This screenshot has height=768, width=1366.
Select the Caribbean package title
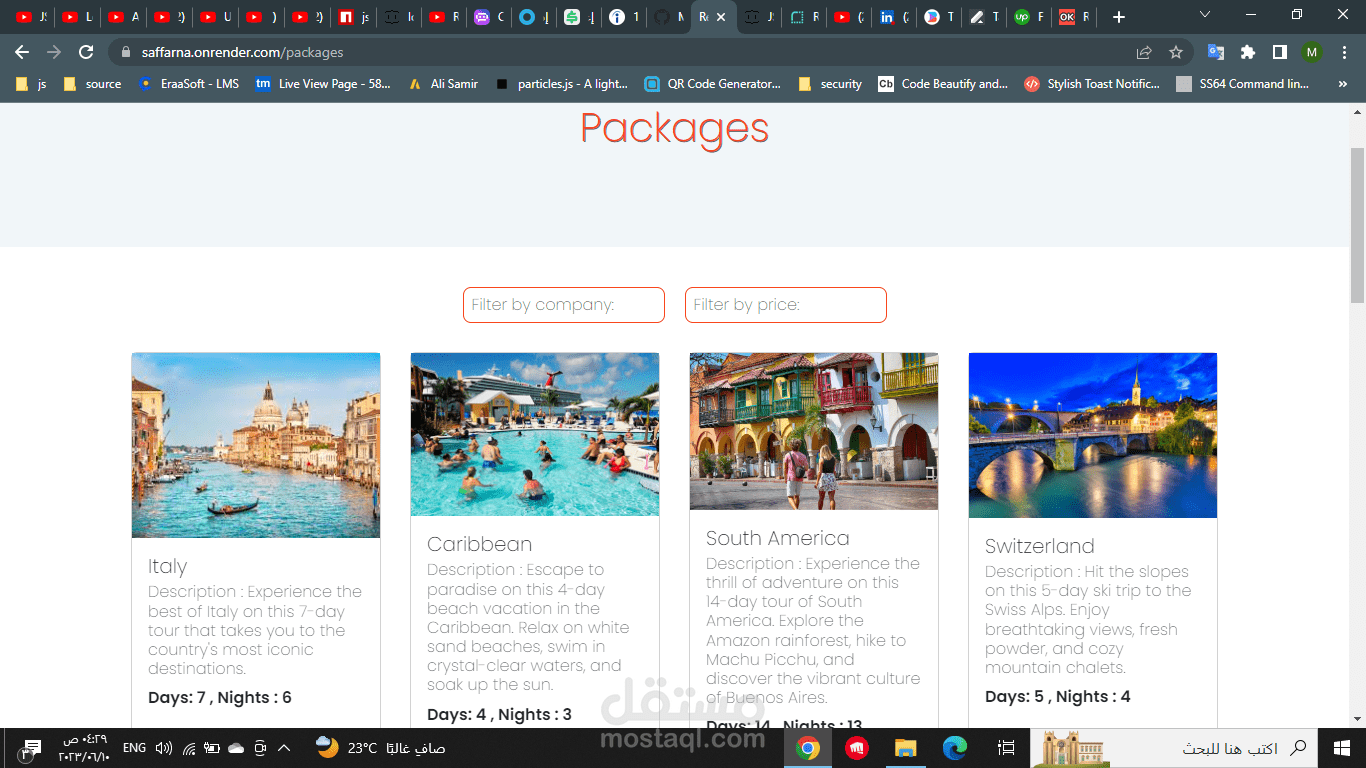click(479, 544)
